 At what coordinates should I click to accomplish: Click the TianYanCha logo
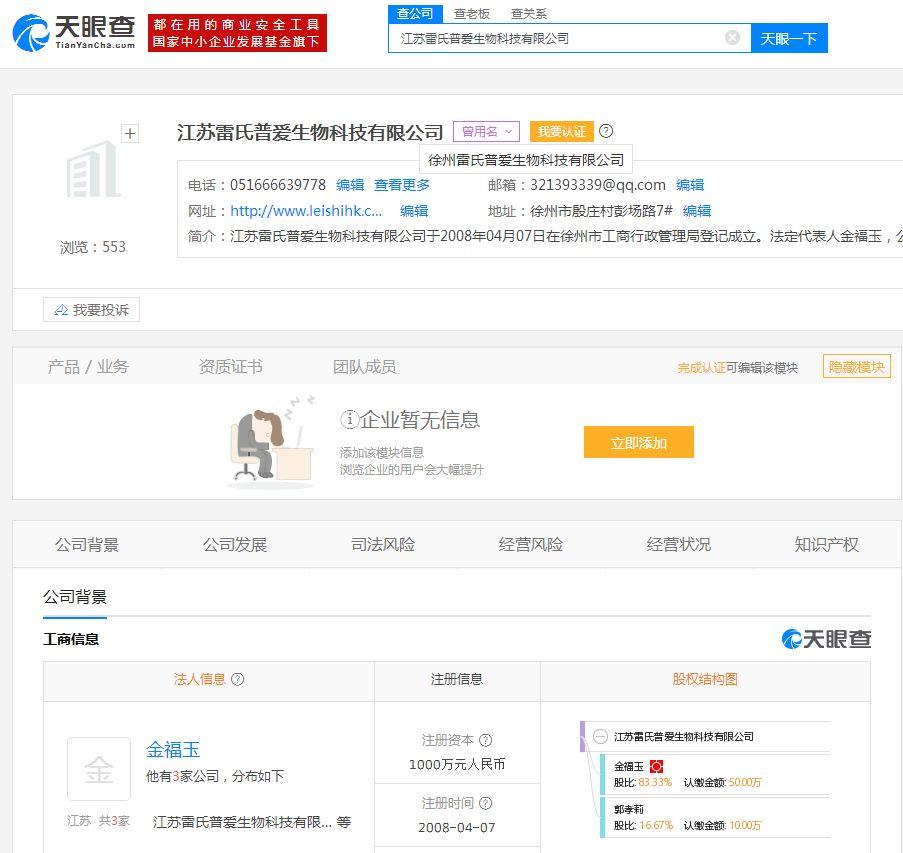(74, 33)
